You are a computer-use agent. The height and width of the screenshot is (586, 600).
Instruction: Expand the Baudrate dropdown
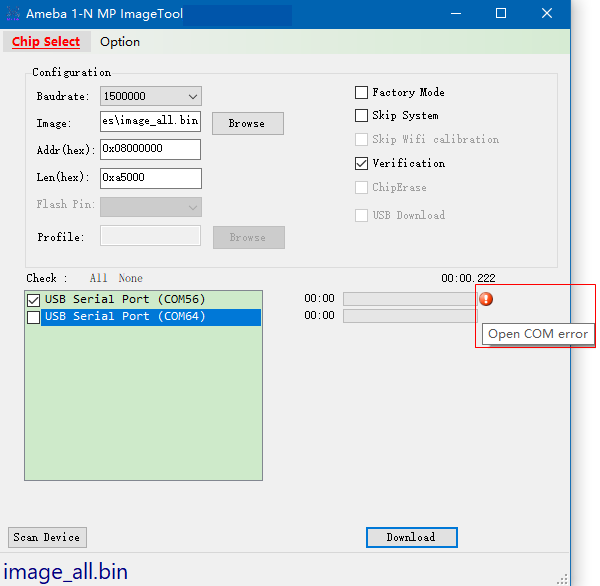[192, 96]
